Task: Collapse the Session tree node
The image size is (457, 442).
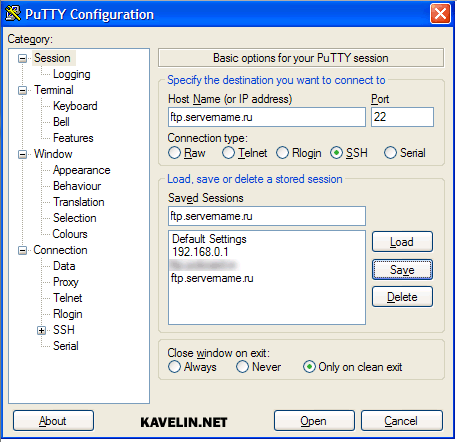Action: (x=22, y=59)
